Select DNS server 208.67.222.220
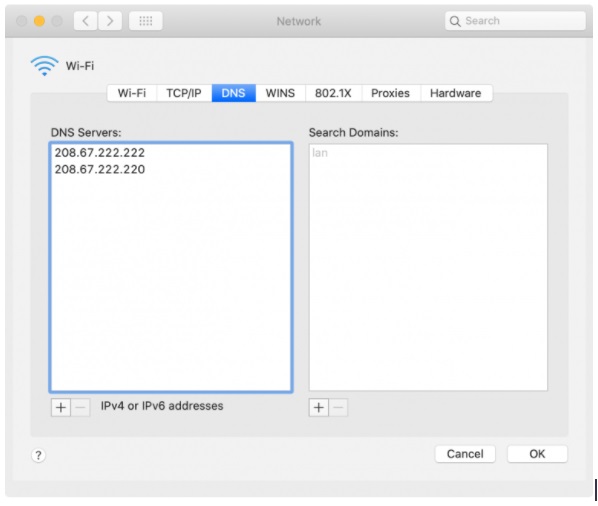598x506 pixels. pos(100,169)
